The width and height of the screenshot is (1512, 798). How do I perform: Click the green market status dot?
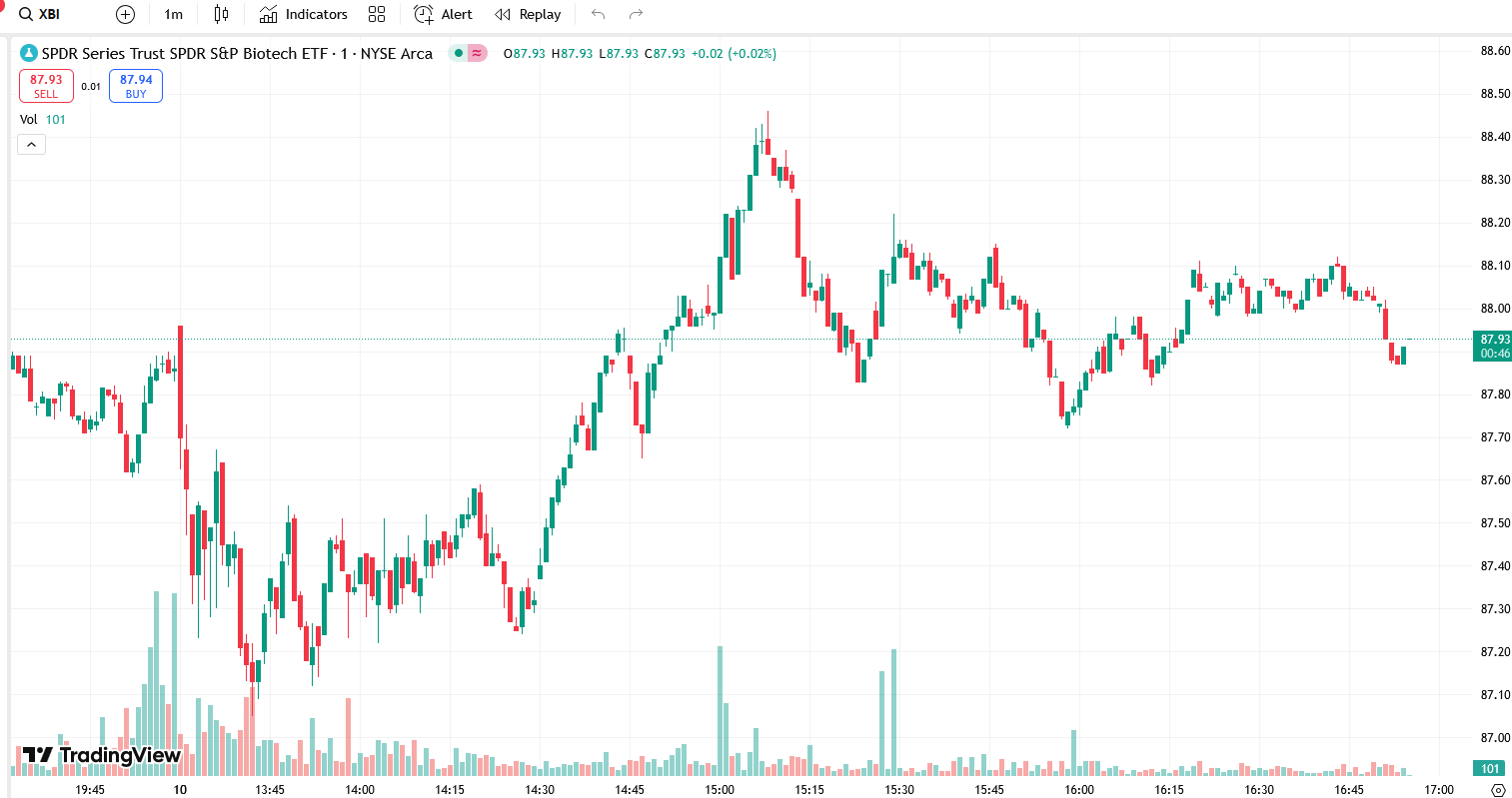click(458, 53)
